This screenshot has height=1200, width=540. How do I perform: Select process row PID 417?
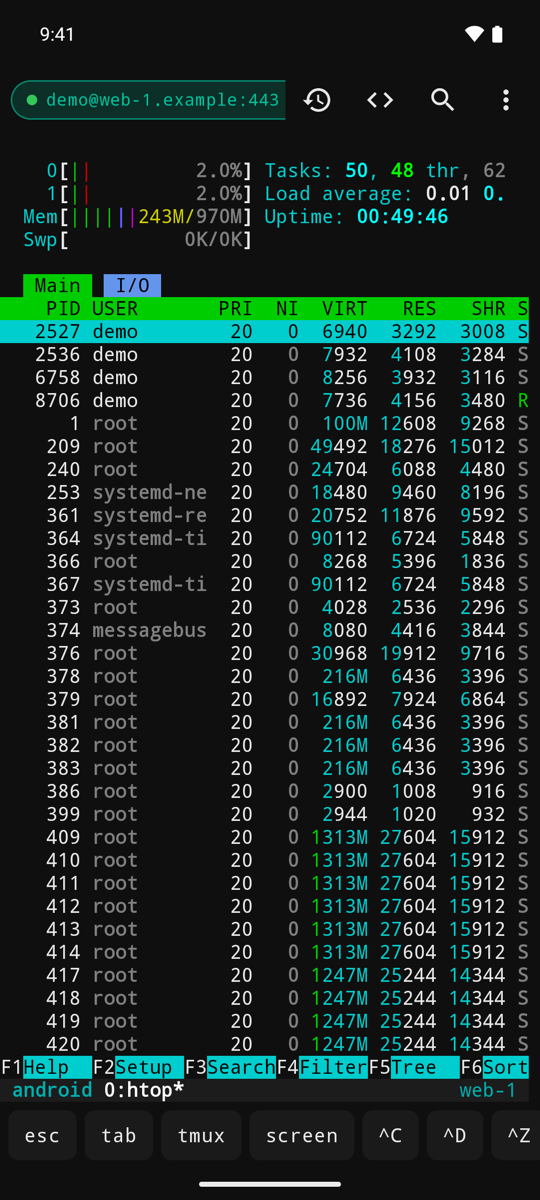pyautogui.click(x=265, y=976)
